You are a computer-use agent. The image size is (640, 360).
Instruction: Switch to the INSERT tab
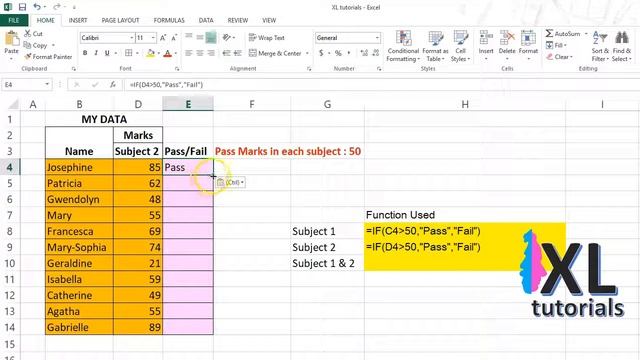(78, 20)
